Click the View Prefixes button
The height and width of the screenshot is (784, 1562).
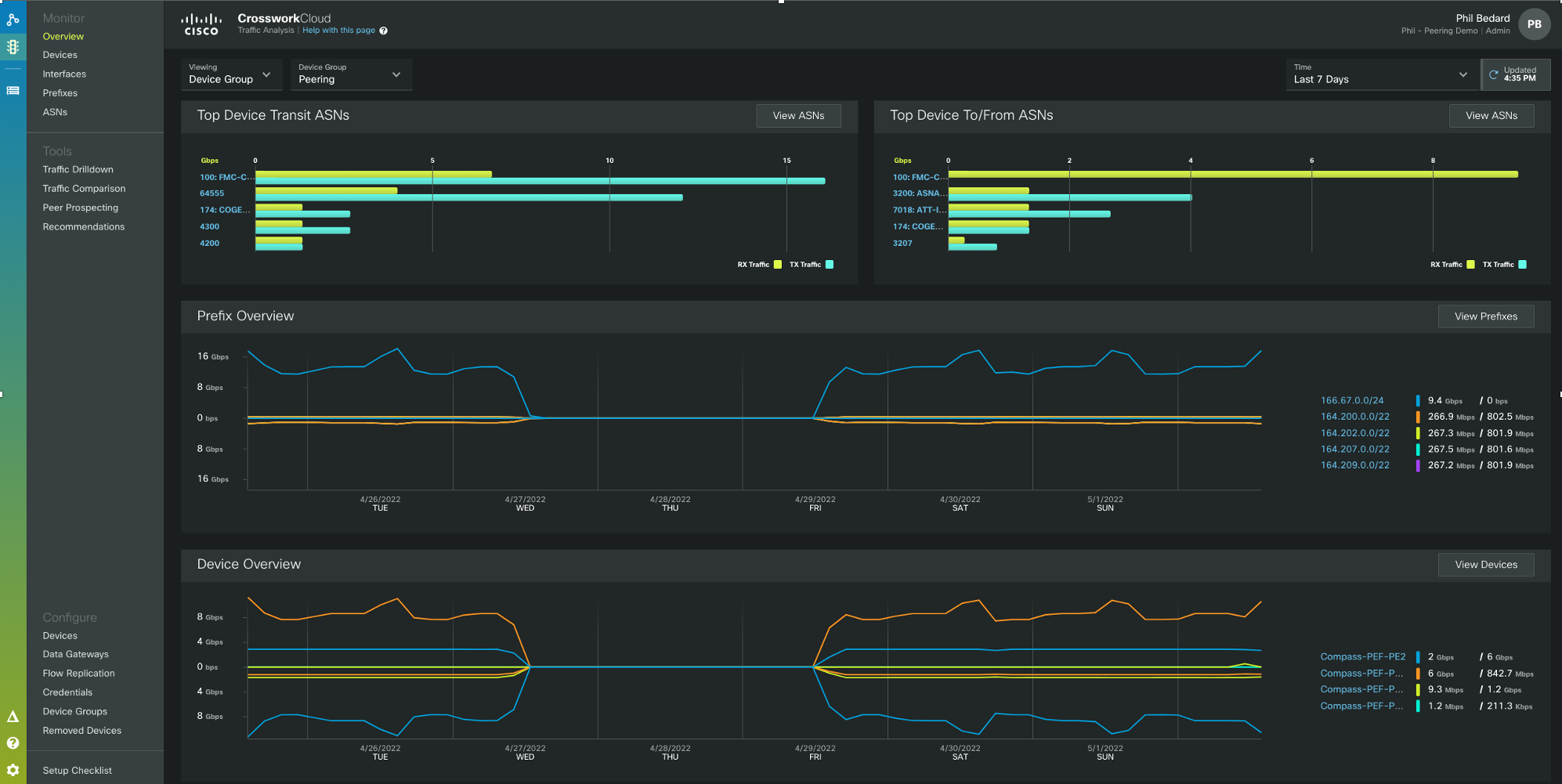pos(1485,316)
